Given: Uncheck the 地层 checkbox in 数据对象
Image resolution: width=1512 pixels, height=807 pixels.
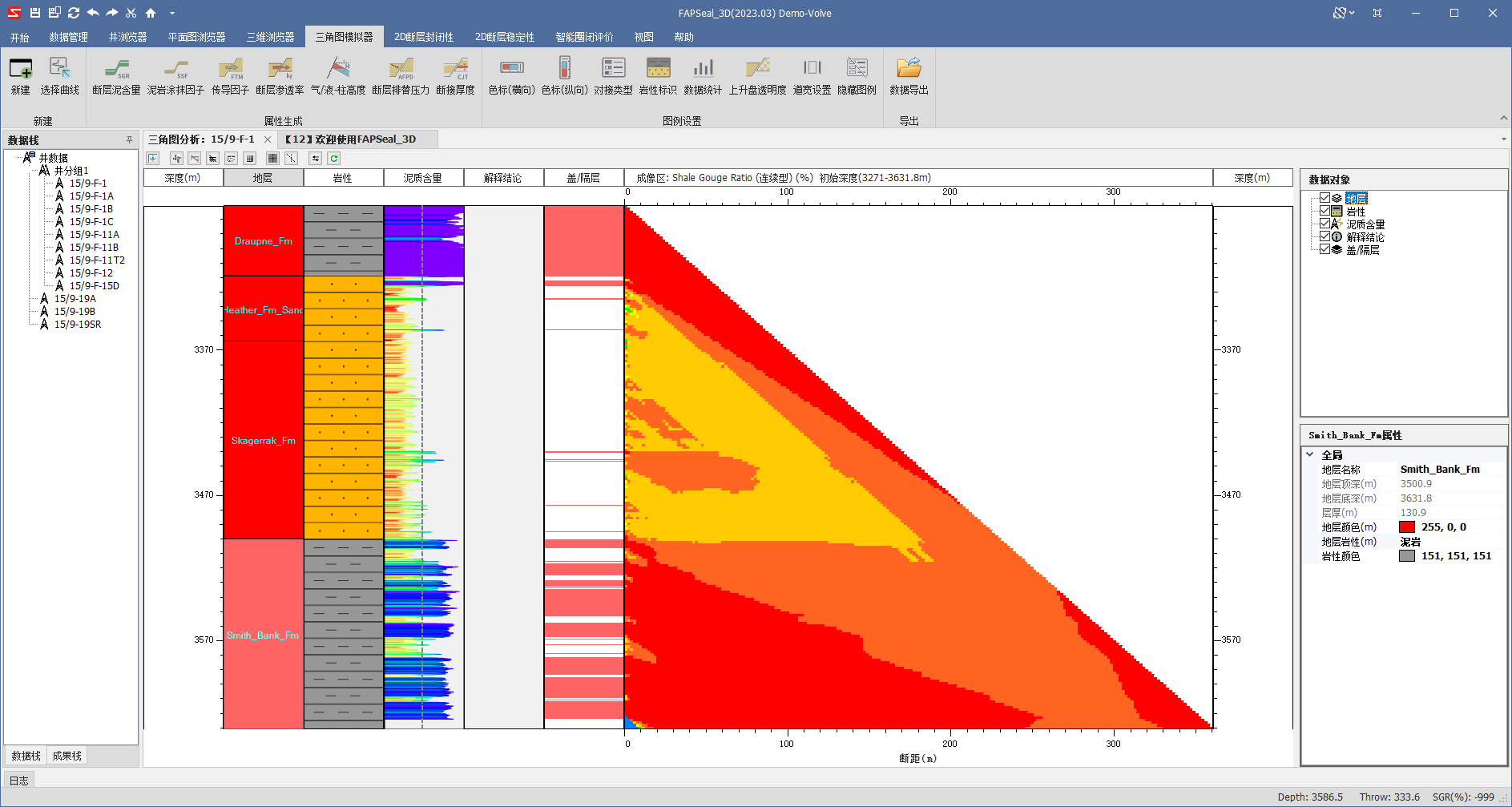Looking at the screenshot, I should [1325, 198].
